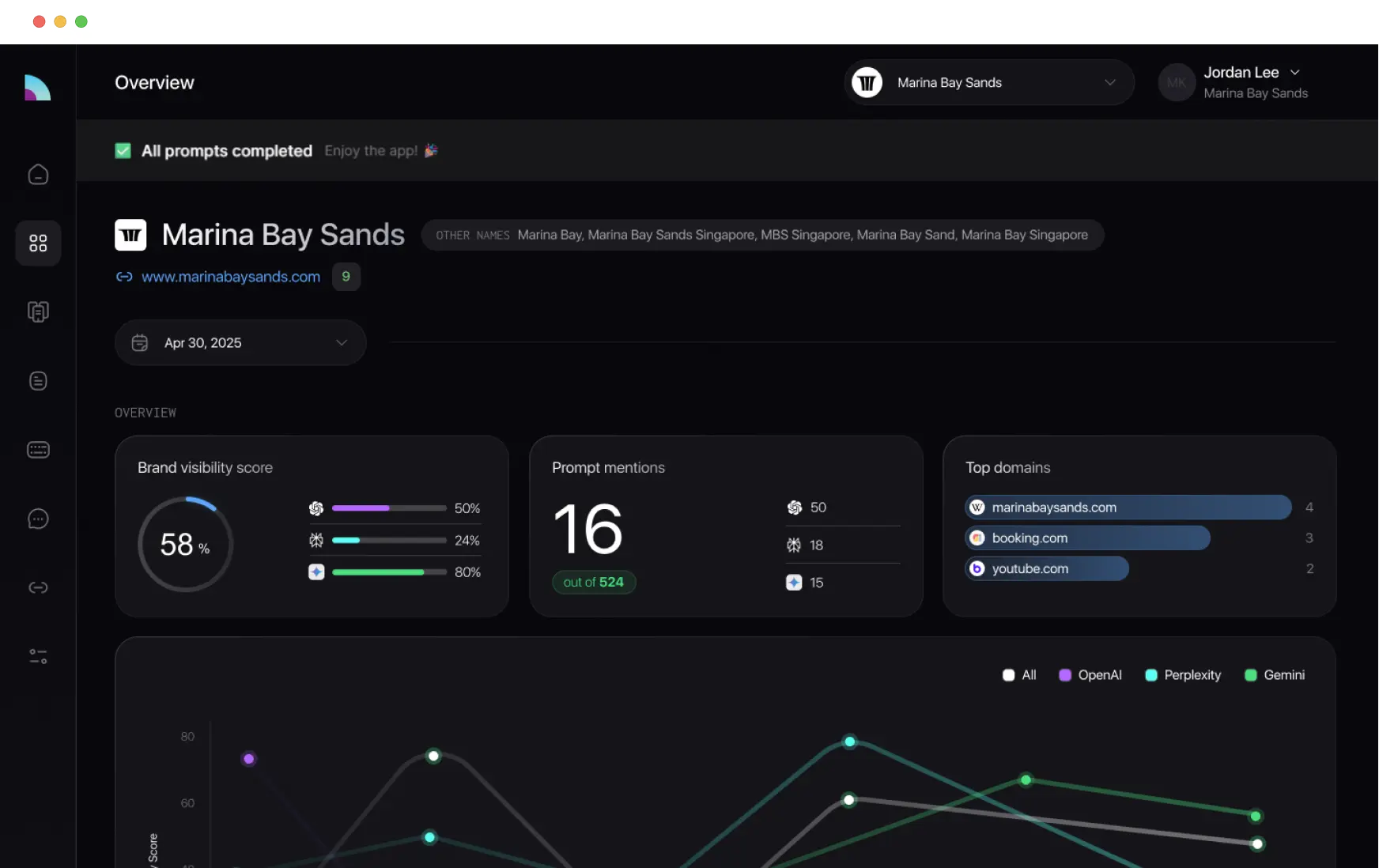Open the home icon in sidebar
The width and height of the screenshot is (1379, 868).
point(38,174)
